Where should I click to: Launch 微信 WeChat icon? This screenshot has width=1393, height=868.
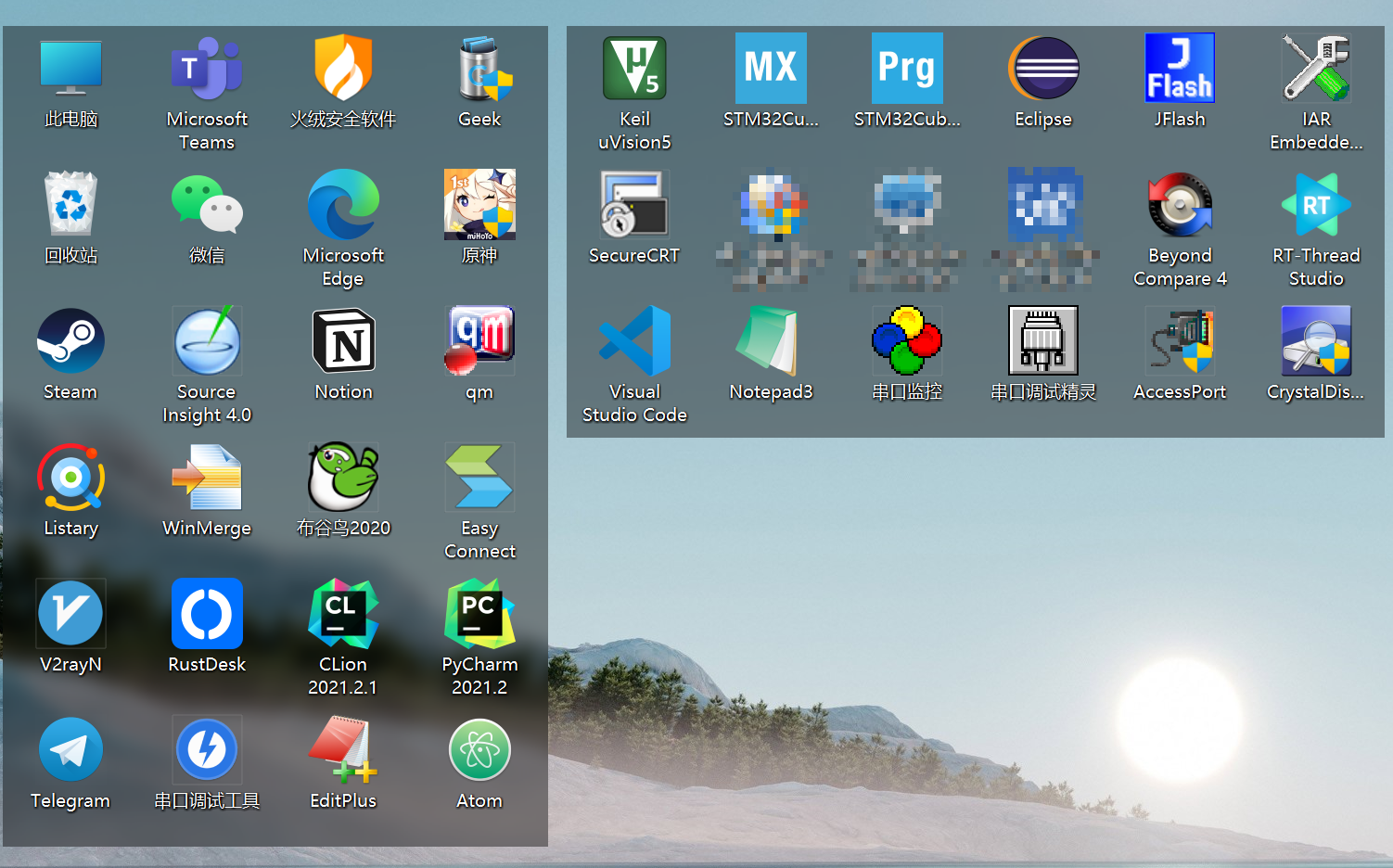pyautogui.click(x=207, y=205)
